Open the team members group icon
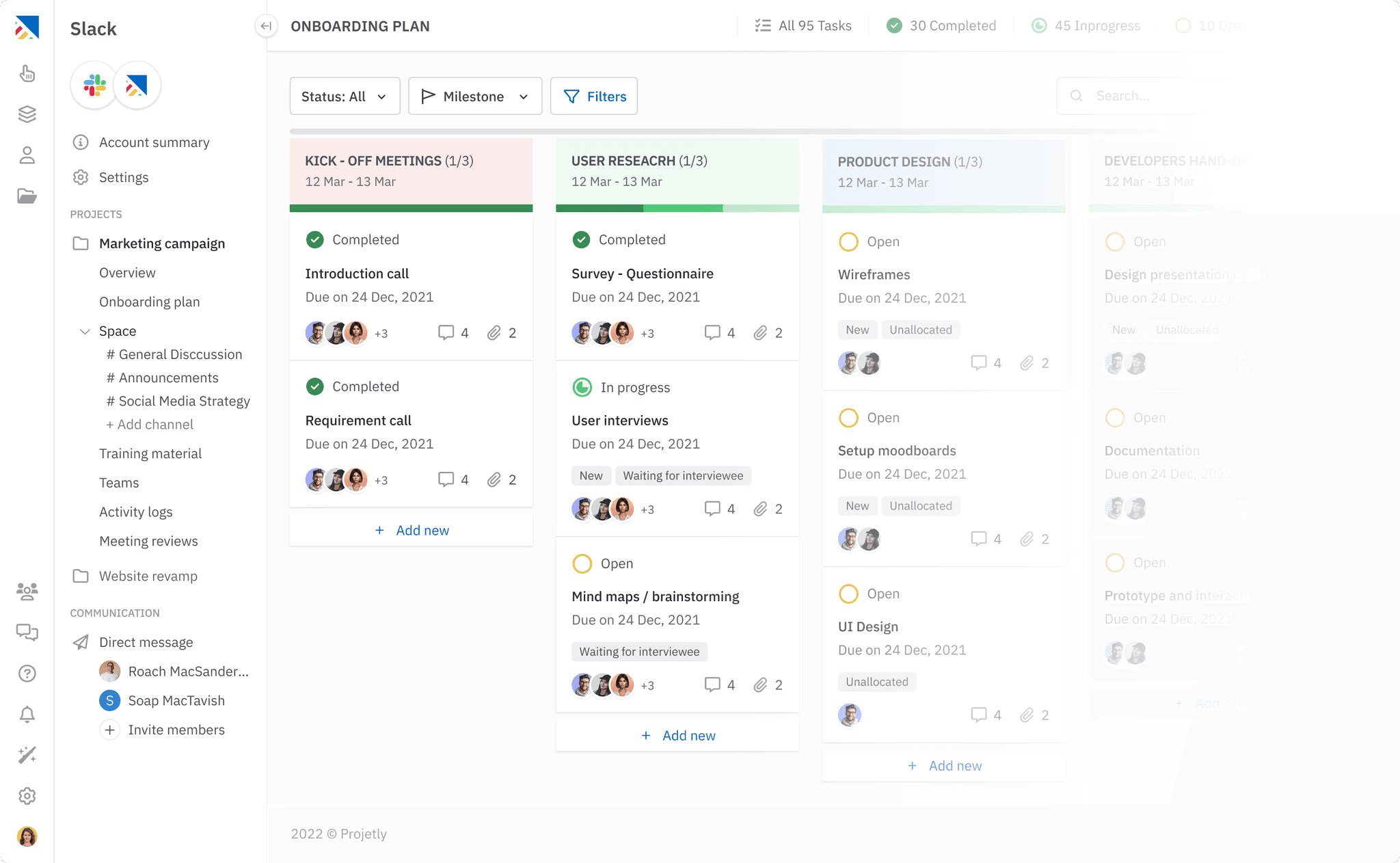The height and width of the screenshot is (863, 1400). (x=27, y=592)
